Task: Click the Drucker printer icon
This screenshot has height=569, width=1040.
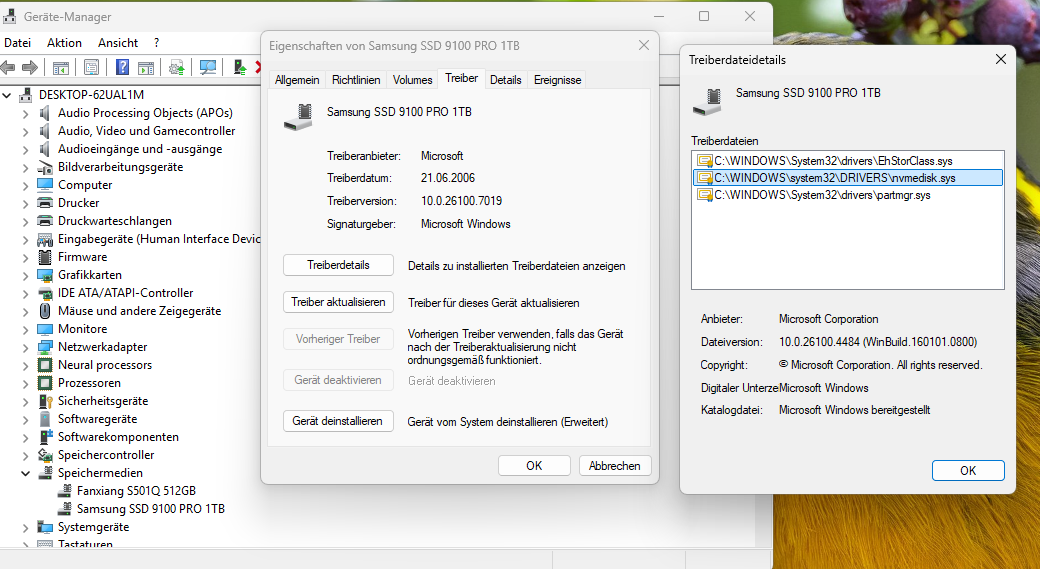Action: (44, 203)
